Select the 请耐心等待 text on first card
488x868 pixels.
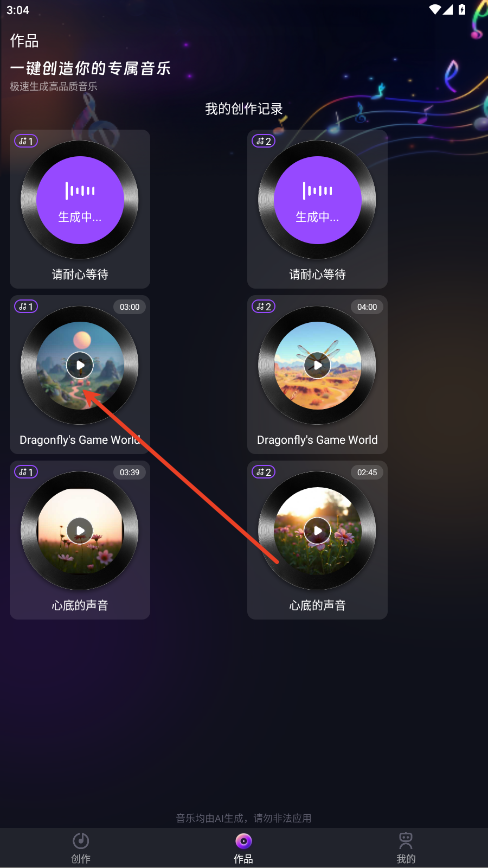click(x=80, y=275)
